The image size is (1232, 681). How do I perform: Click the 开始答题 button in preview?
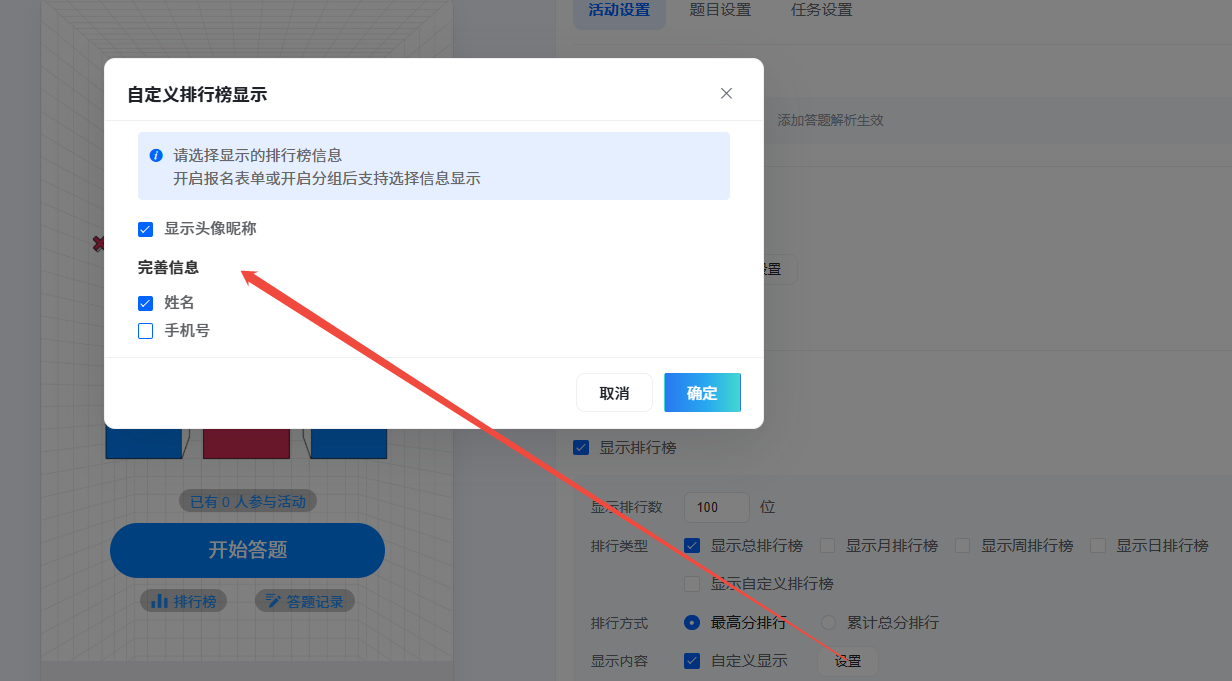click(247, 550)
